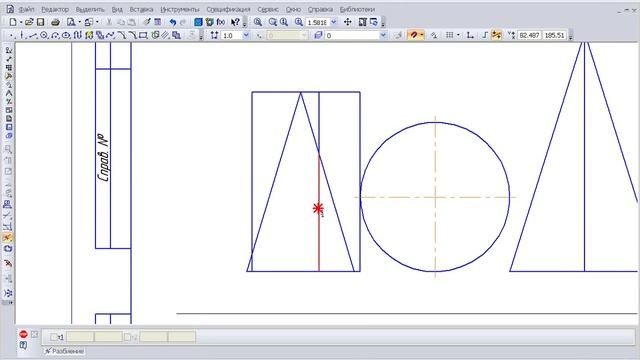
Task: Click the zoom in magnifier before scale field
Action: 299,22
